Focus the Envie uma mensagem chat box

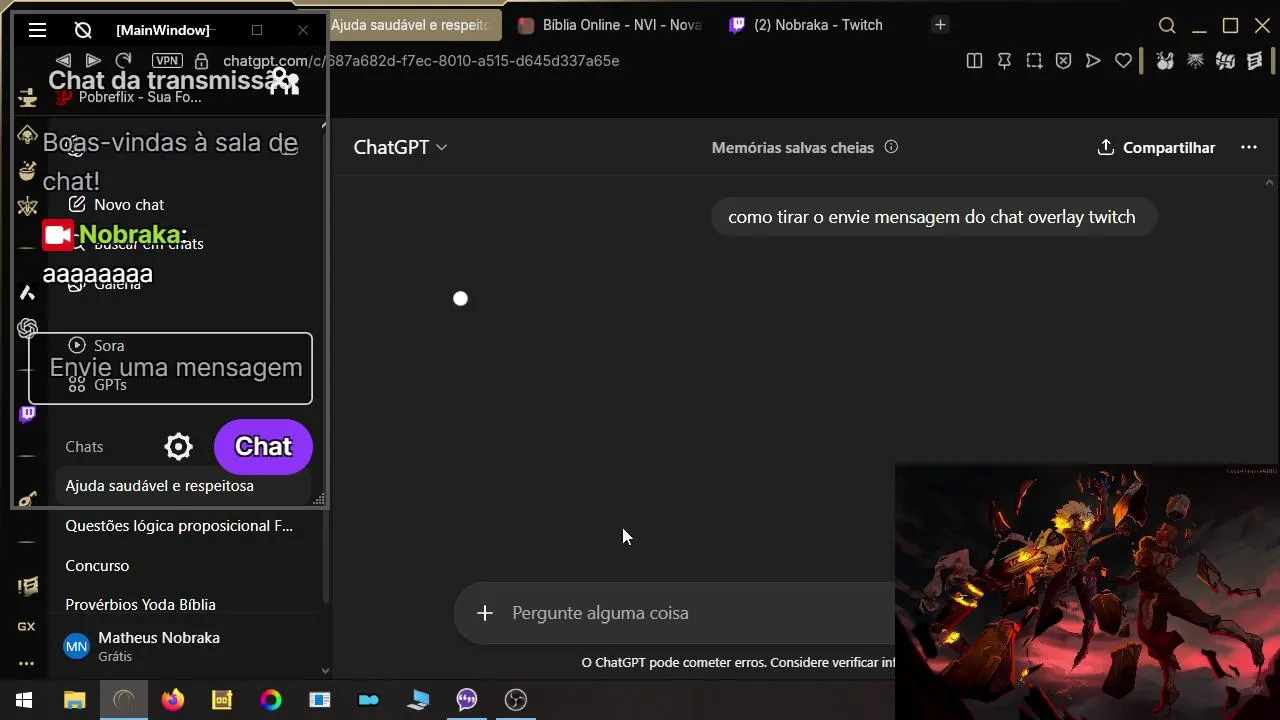170,368
